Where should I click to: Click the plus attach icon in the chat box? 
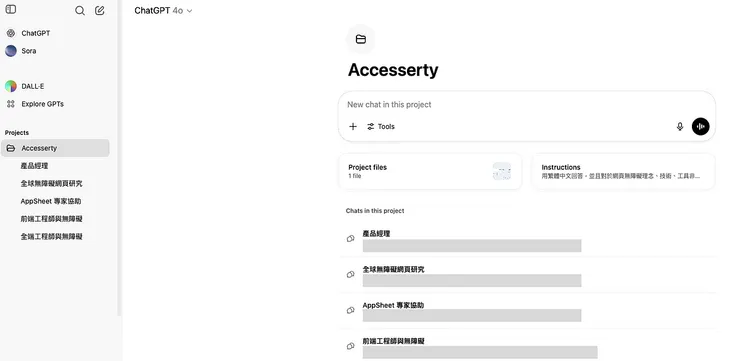(x=353, y=126)
